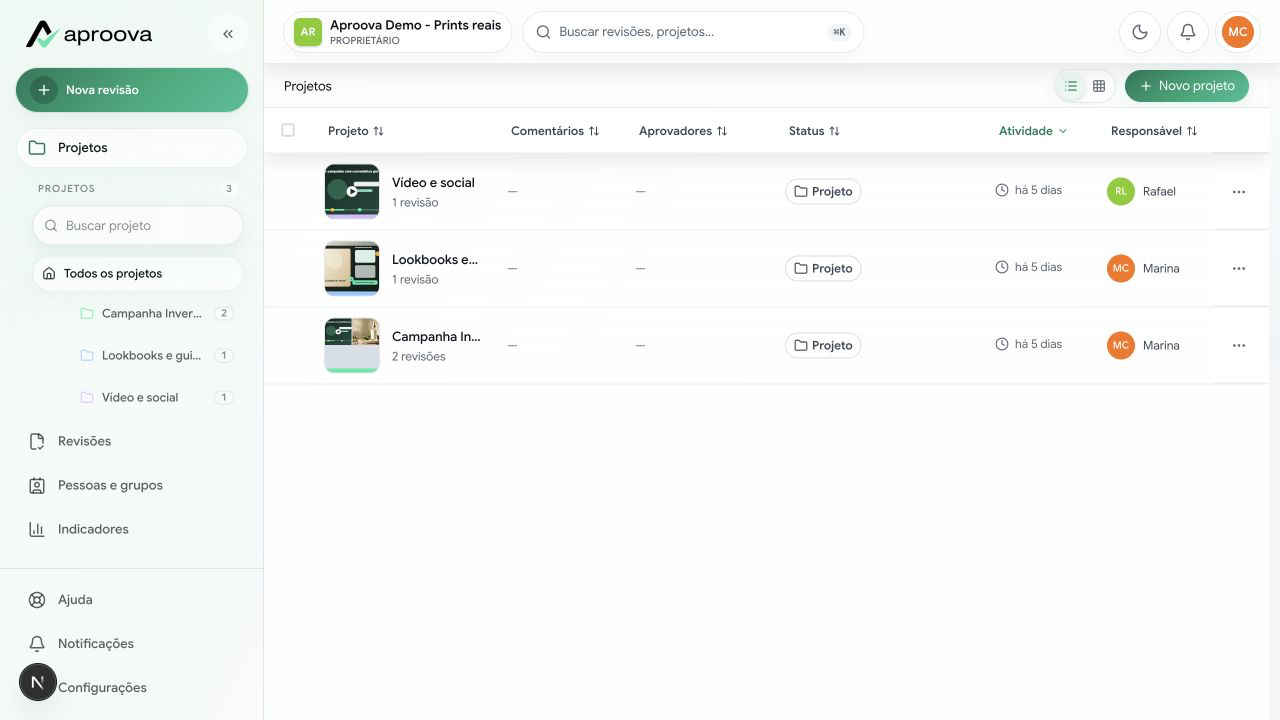Select Vídeo e social folder in sidebar
Screen dimensions: 1280x720
(156, 398)
